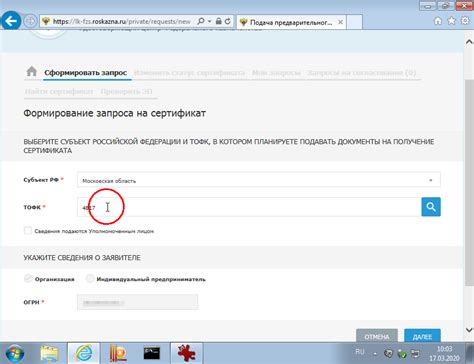Open the browser Home icon
The image size is (474, 364).
pyautogui.click(x=438, y=21)
